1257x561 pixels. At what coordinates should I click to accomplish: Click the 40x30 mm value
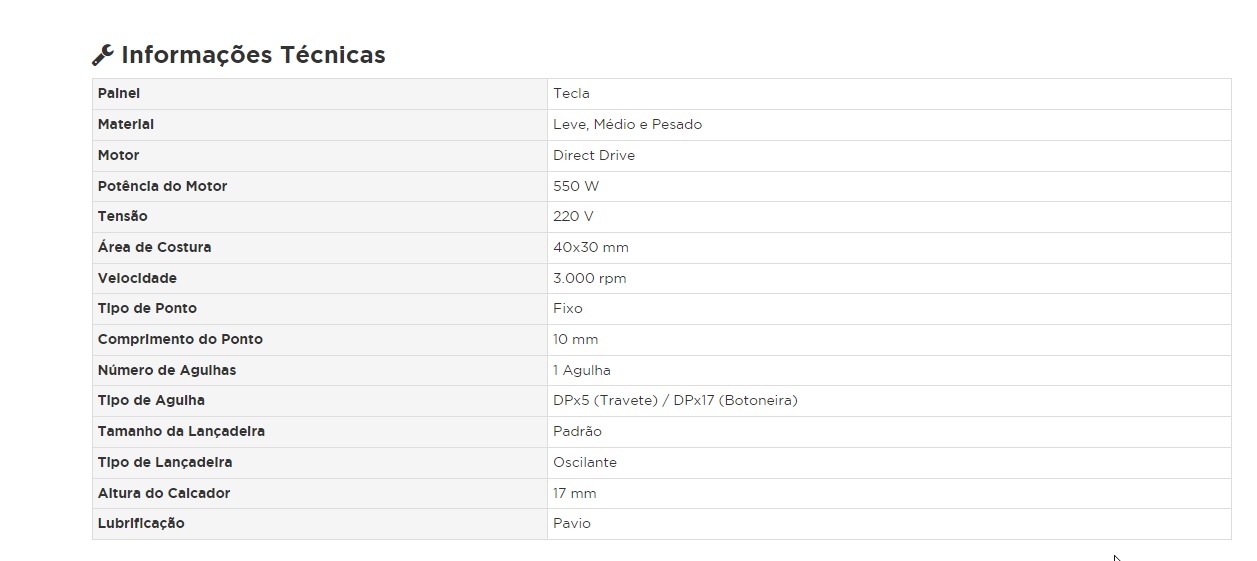coord(591,248)
